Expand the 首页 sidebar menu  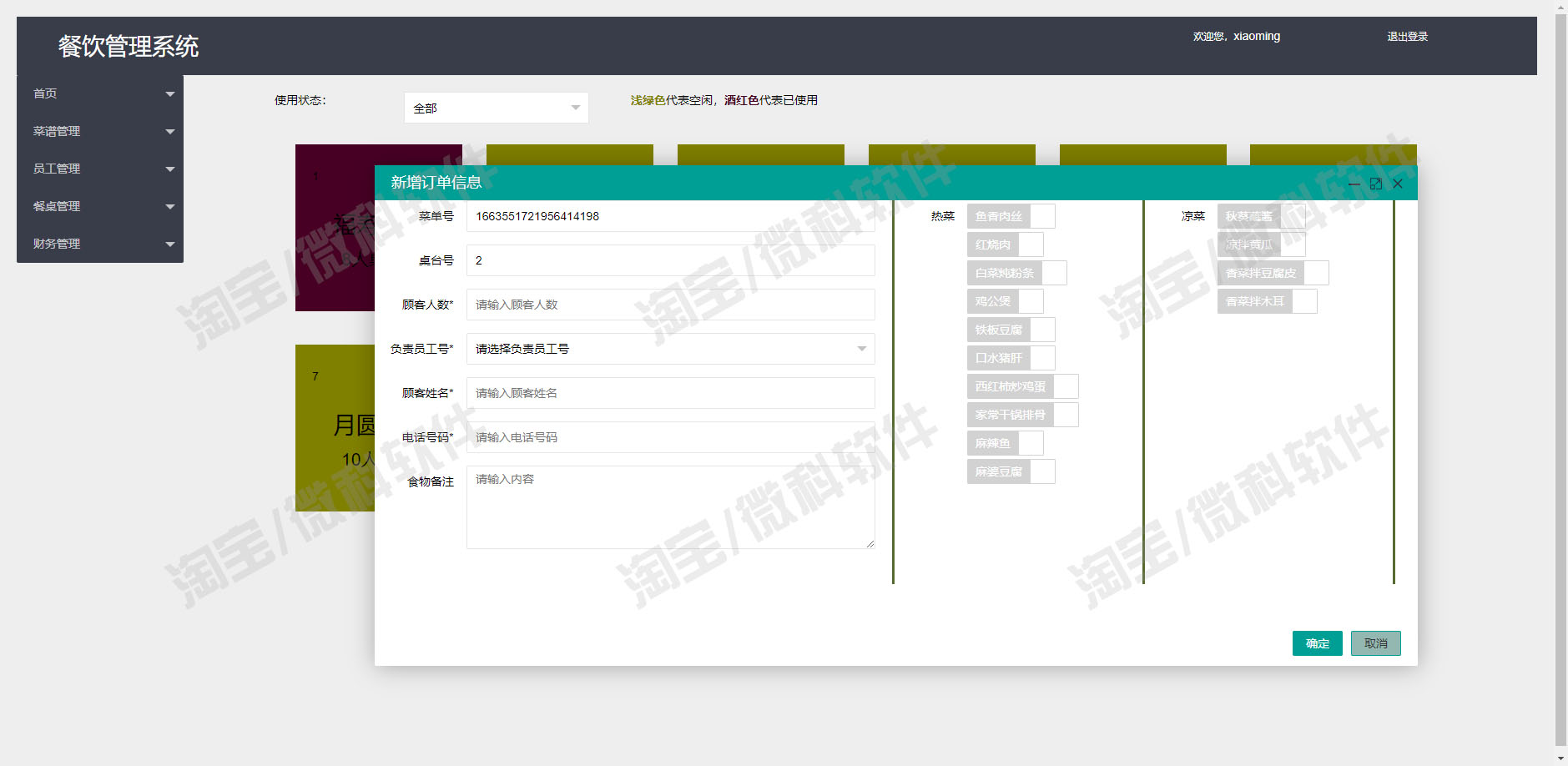coord(100,93)
